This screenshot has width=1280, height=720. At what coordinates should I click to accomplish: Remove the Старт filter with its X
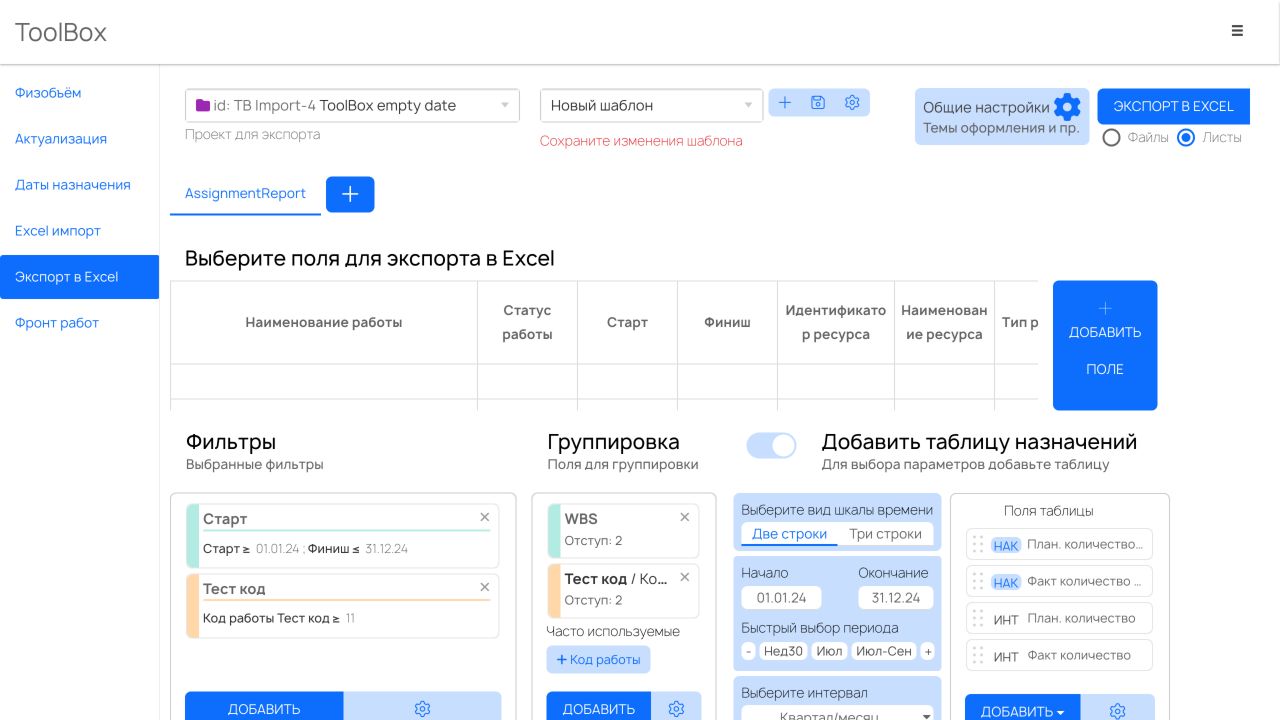click(485, 517)
